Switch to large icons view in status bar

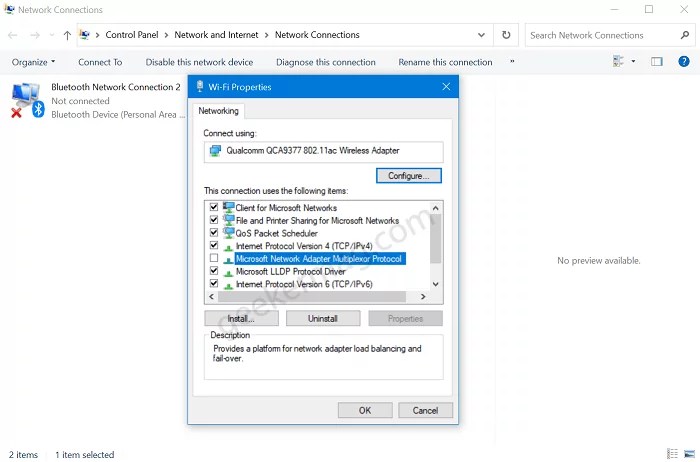coord(689,454)
